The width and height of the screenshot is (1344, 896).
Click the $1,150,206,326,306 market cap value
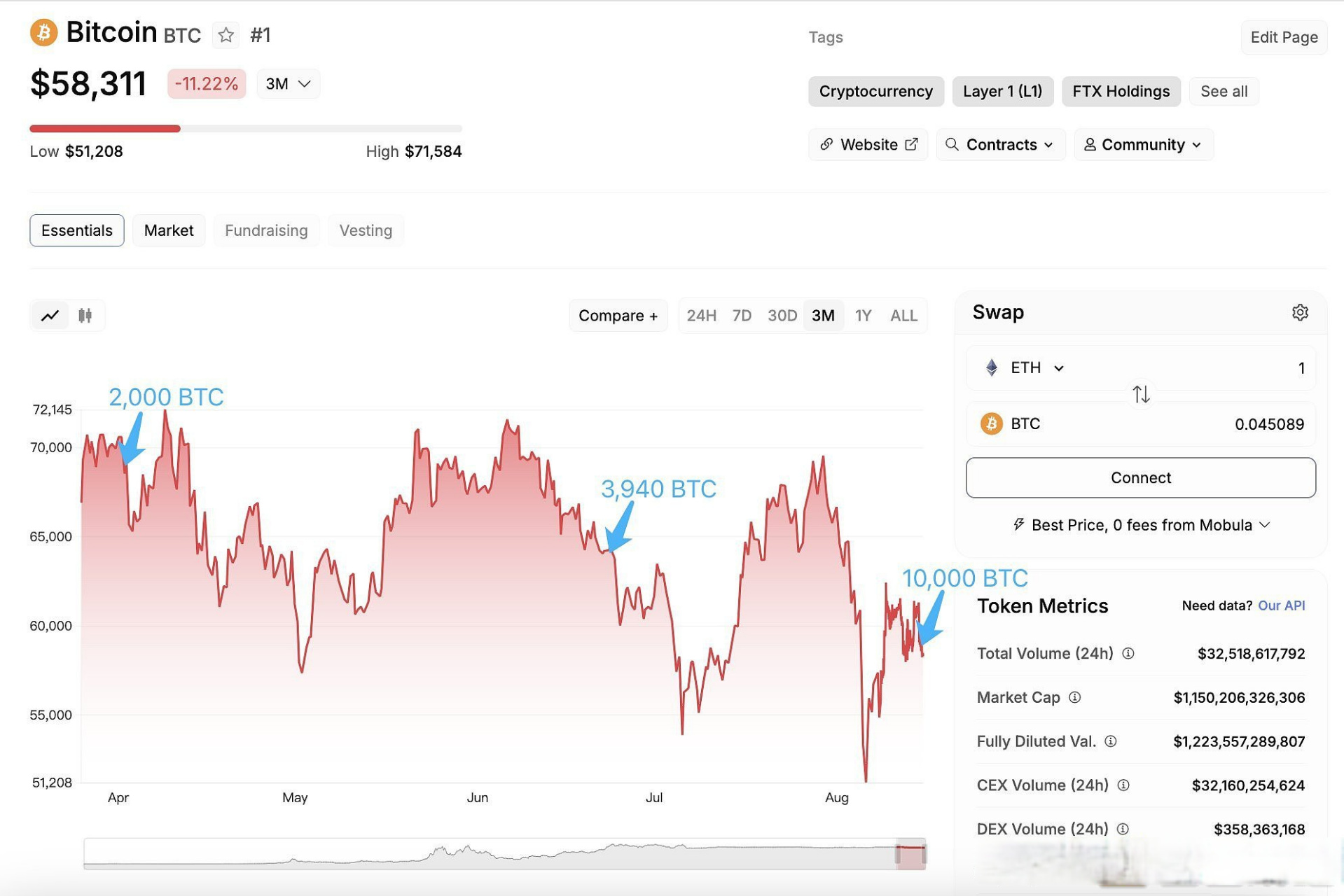[1239, 697]
